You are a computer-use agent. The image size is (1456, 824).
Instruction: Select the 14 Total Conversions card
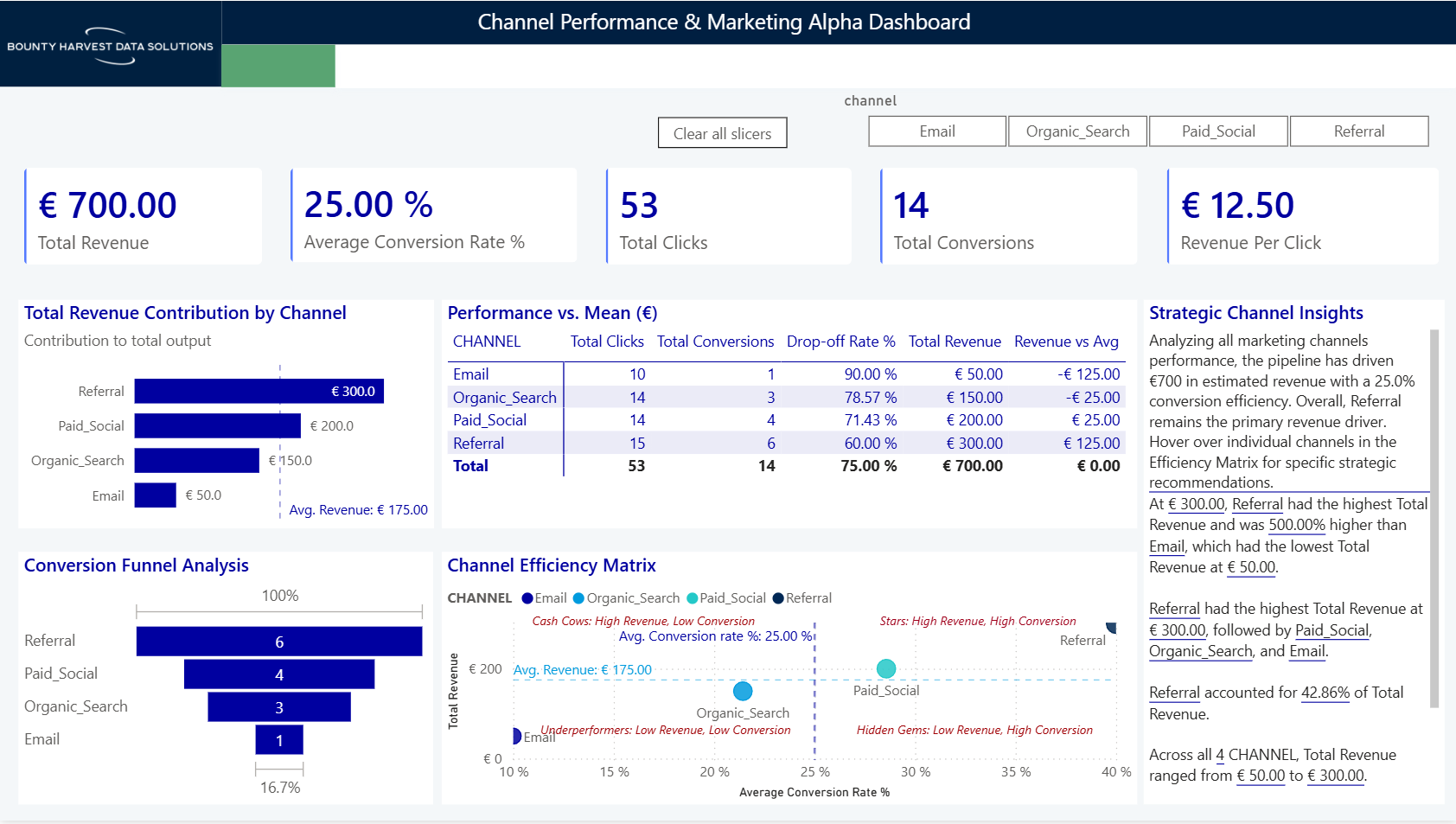coord(1008,216)
